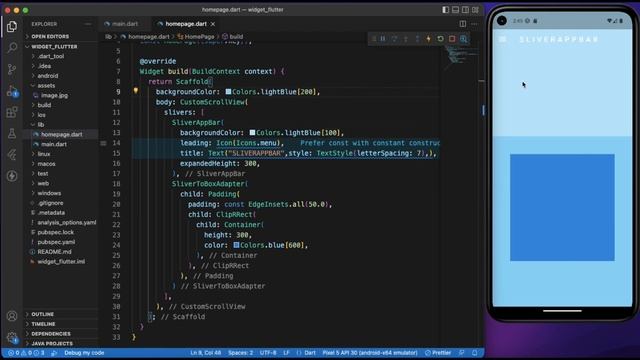Viewport: 640px width, 360px height.
Task: Click Ln 9, Col 48 cursor position
Action: [x=205, y=353]
